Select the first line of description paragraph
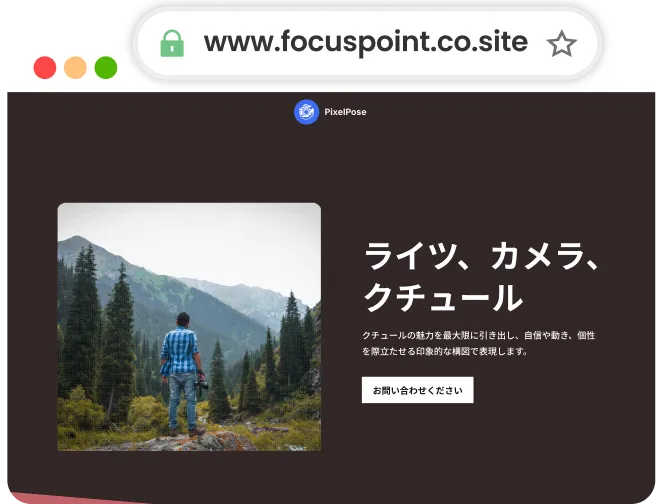The image size is (664, 504). (x=479, y=335)
